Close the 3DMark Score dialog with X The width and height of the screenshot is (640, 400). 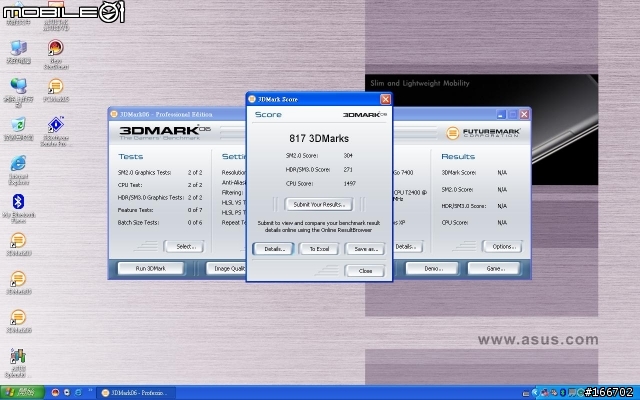pyautogui.click(x=385, y=99)
